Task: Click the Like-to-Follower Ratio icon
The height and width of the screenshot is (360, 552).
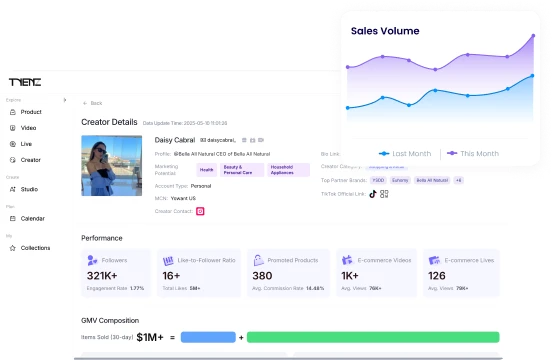Action: (168, 261)
